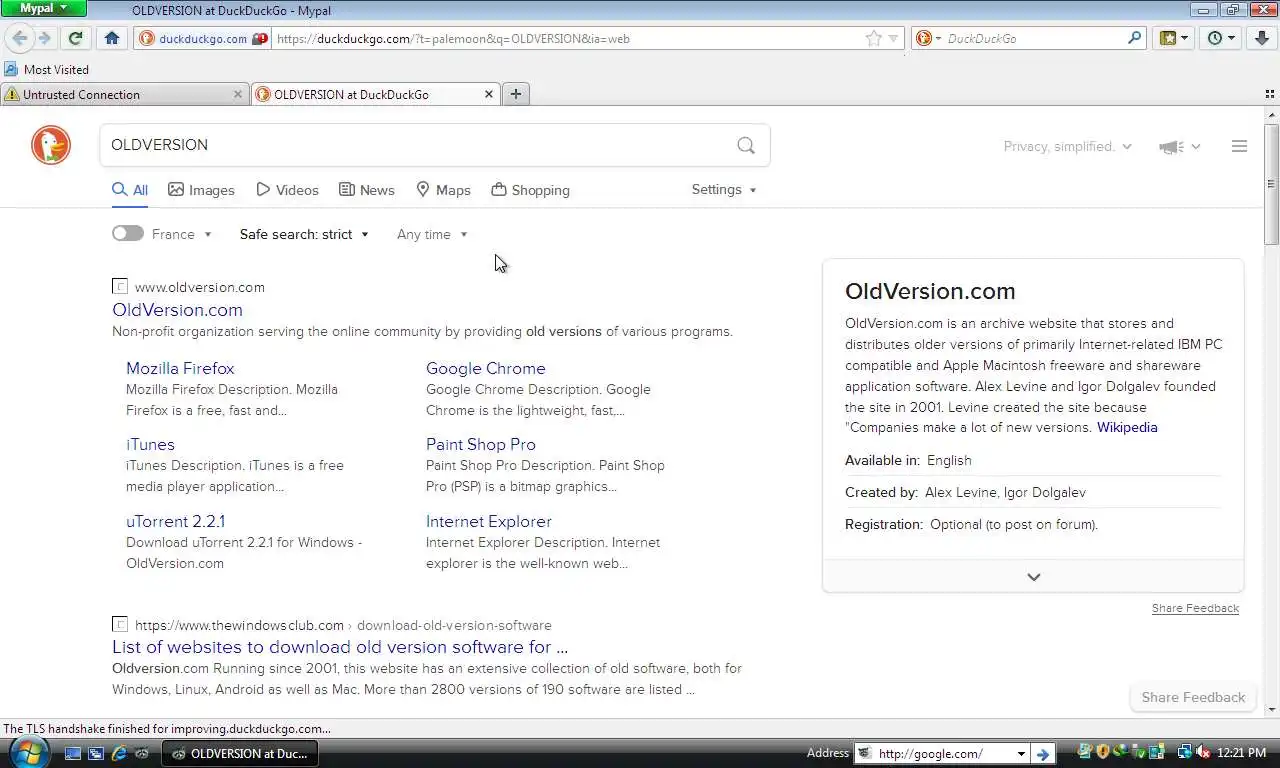
Task: Switch to Maps results
Action: coord(443,190)
